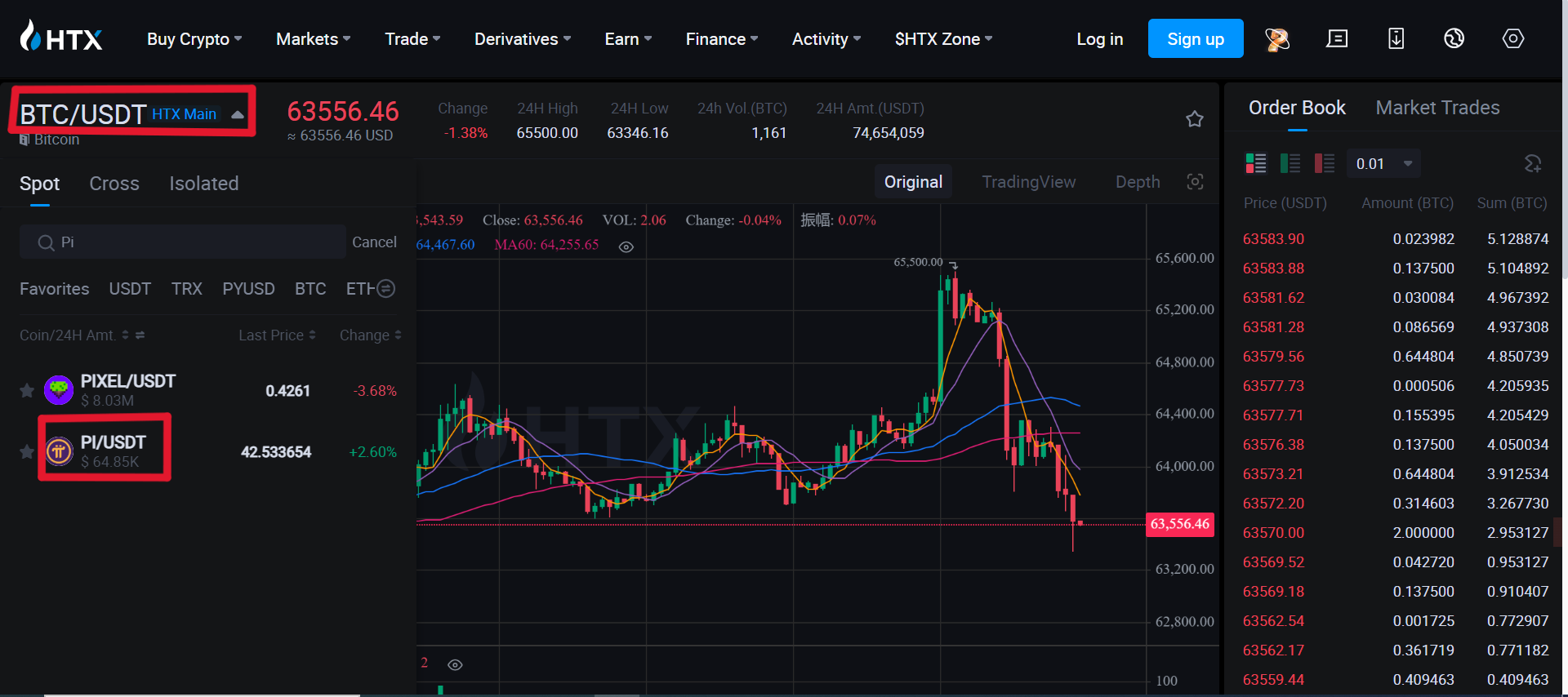Open the Earn dropdown menu
Image resolution: width=1568 pixels, height=697 pixels.
[x=628, y=39]
